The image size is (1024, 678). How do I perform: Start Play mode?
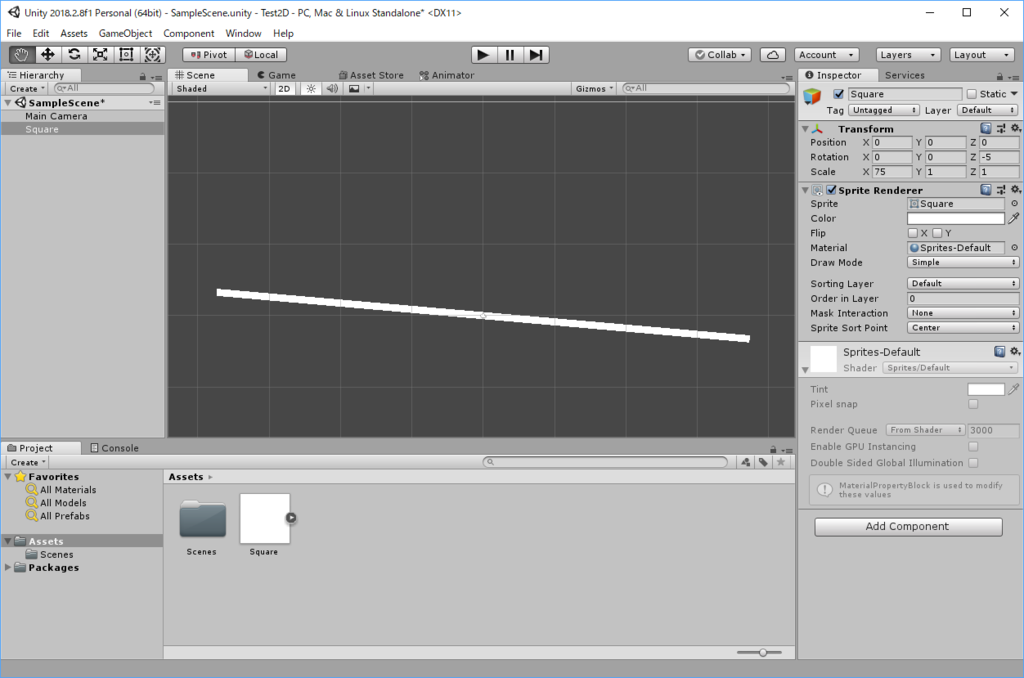point(483,55)
